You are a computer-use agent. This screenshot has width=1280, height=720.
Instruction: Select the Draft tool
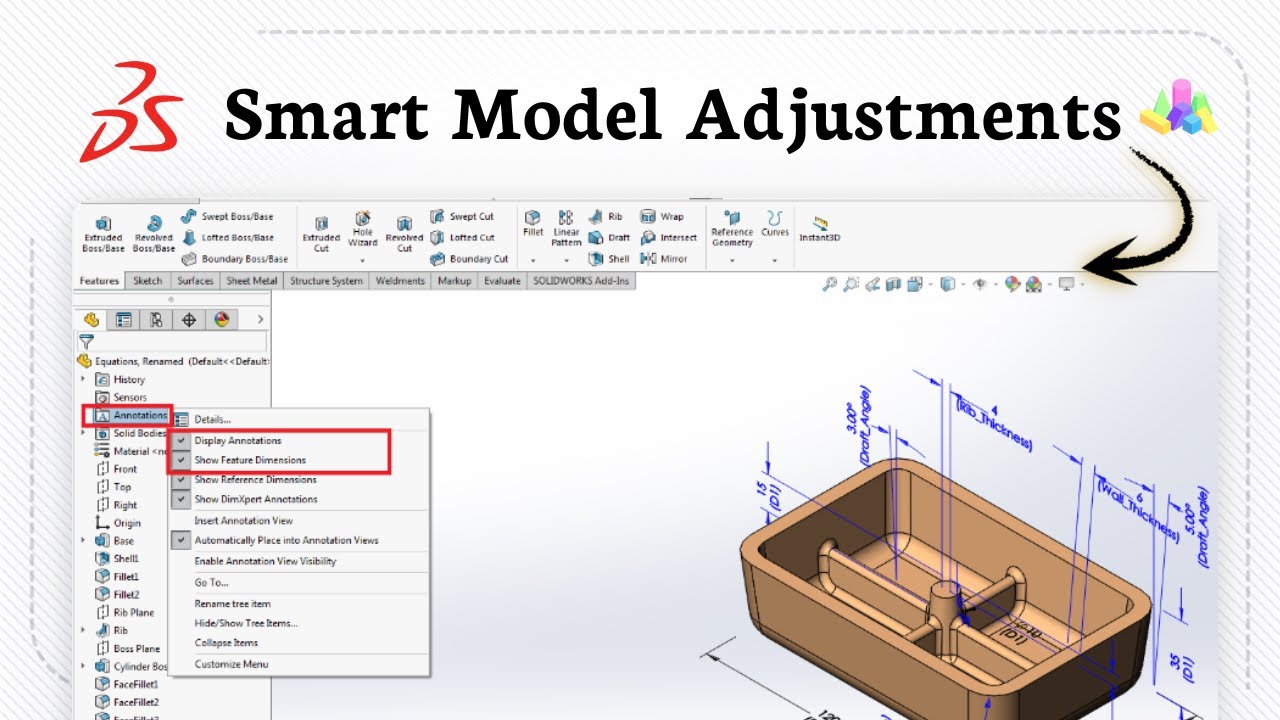609,238
